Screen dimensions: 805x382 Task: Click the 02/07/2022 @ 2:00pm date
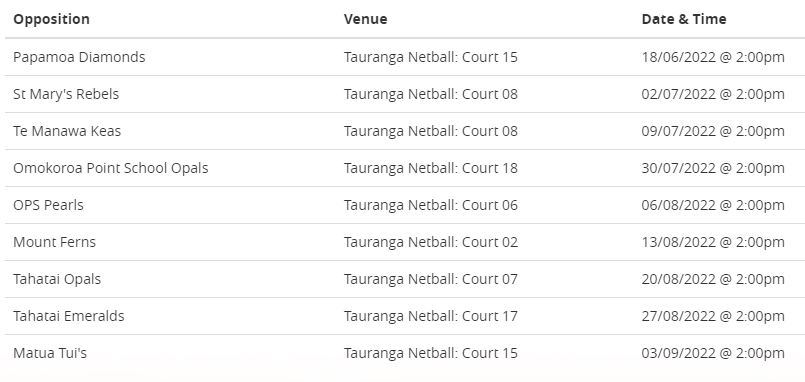[x=713, y=94]
